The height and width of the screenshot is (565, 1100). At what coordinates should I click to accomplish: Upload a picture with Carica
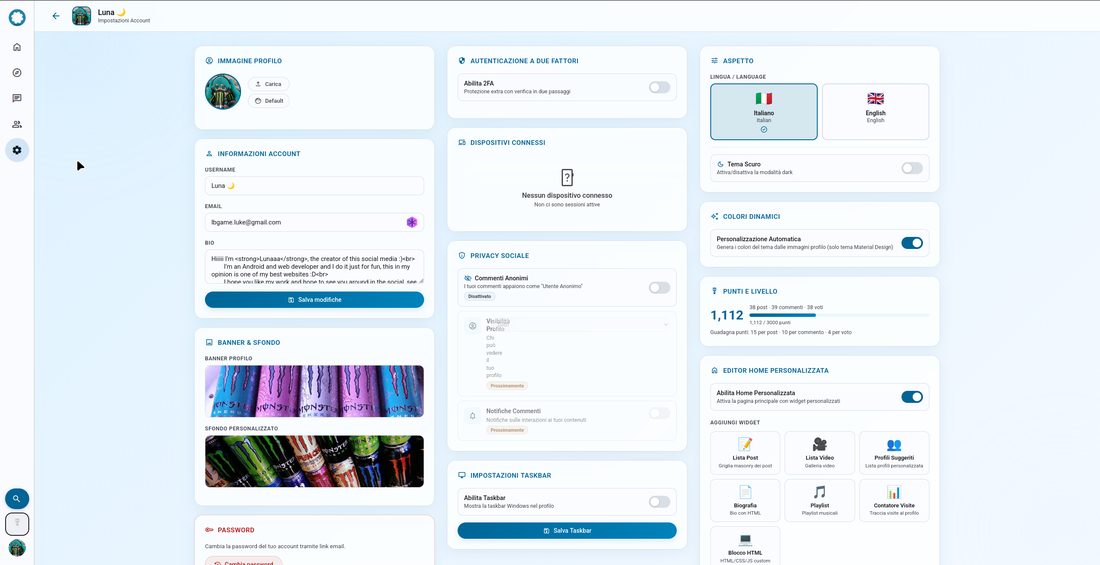point(269,84)
